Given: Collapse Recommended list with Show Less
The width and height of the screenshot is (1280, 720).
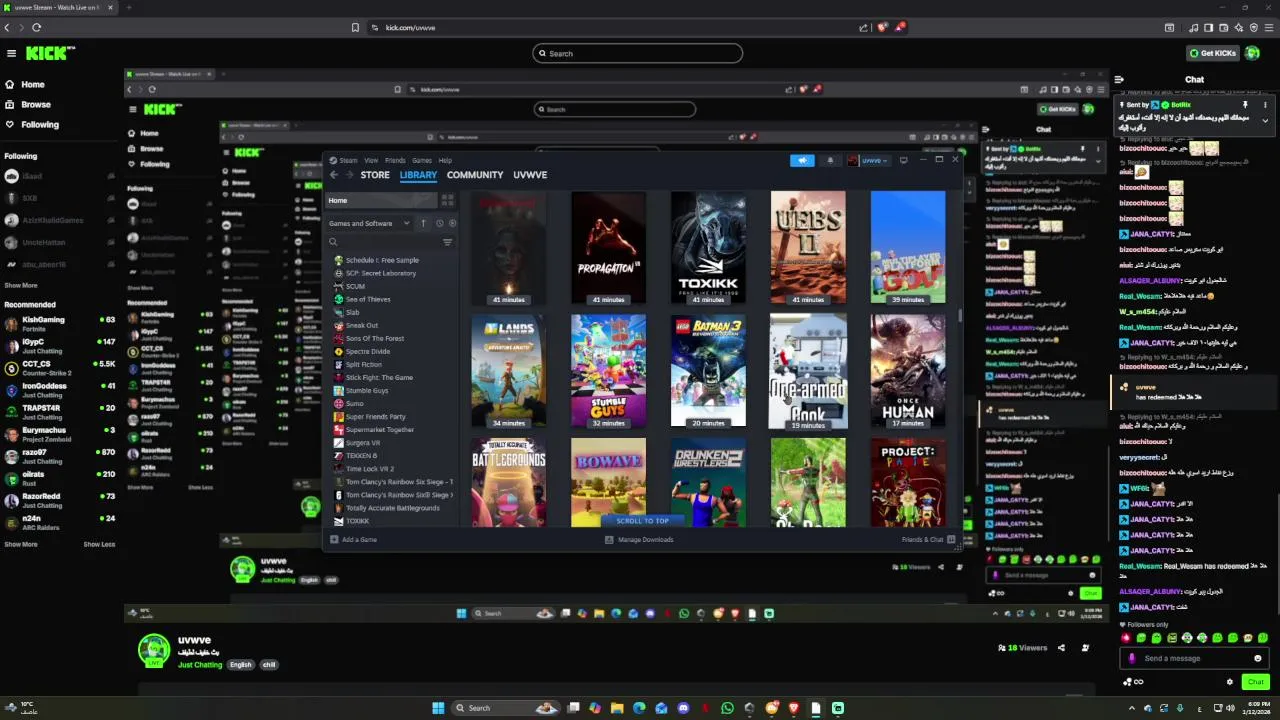Looking at the screenshot, I should click(x=99, y=544).
